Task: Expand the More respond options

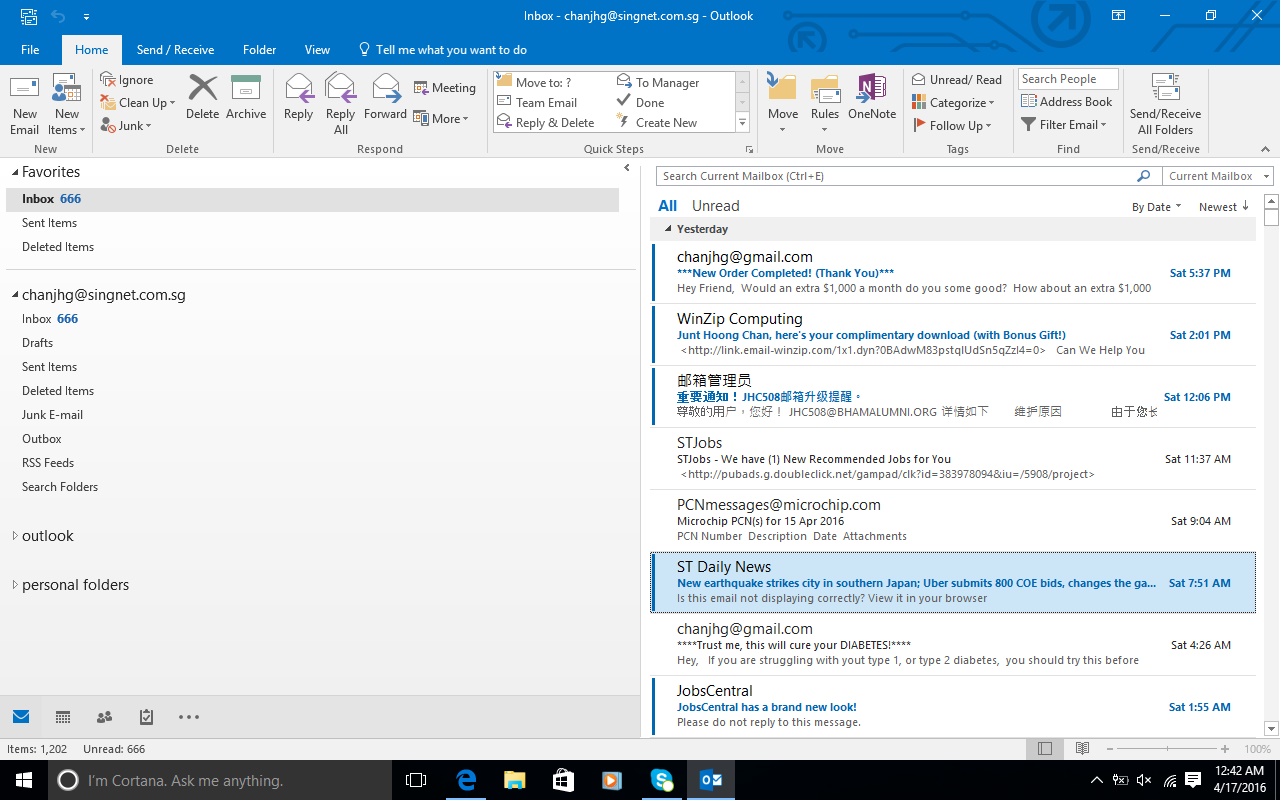Action: (x=441, y=118)
